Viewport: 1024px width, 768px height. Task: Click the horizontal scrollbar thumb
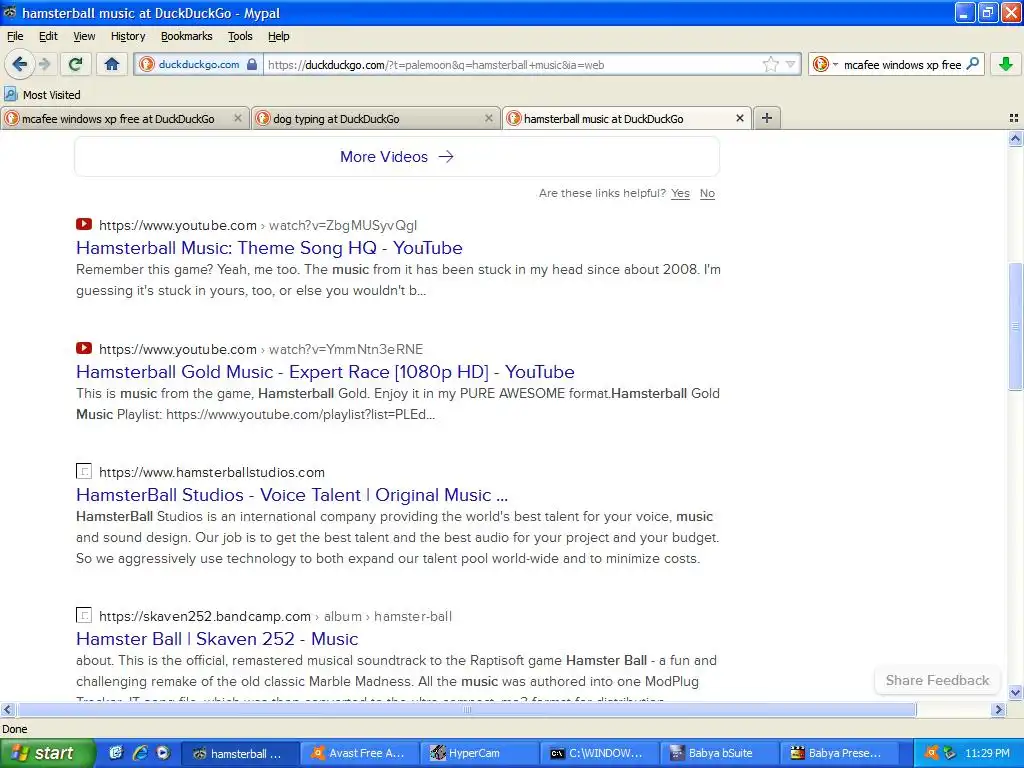tap(466, 709)
